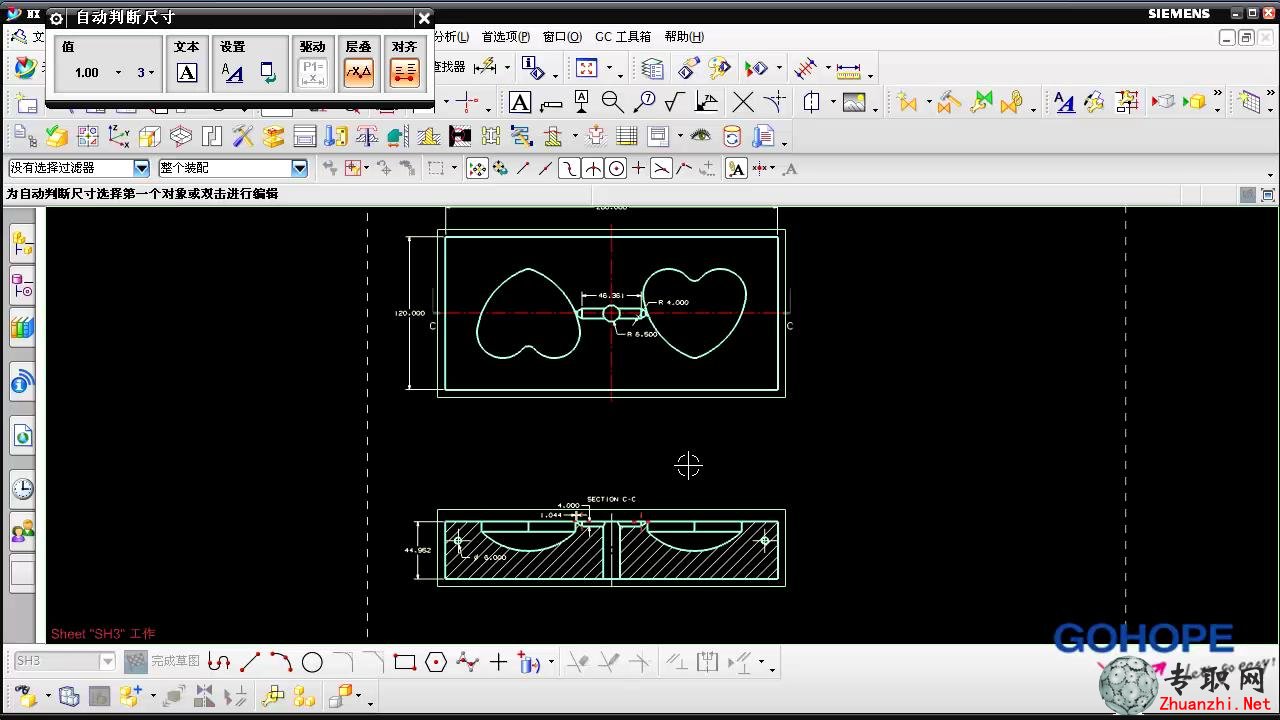1280x720 pixels.
Task: Click the Annotation 'A' note tool
Action: point(520,102)
